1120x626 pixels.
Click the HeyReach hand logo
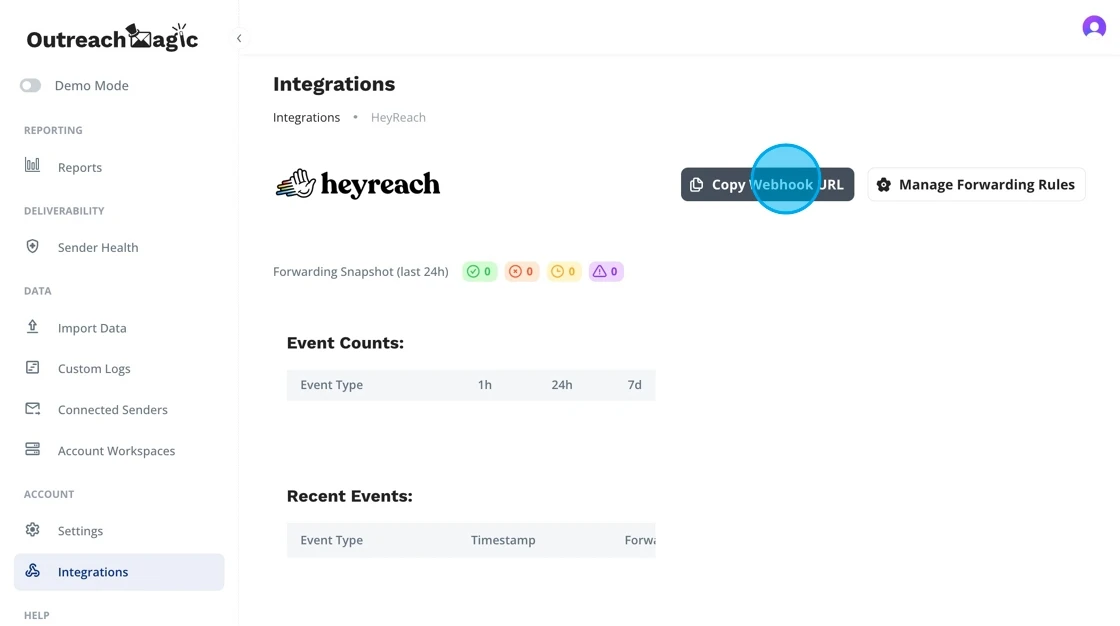(x=295, y=182)
